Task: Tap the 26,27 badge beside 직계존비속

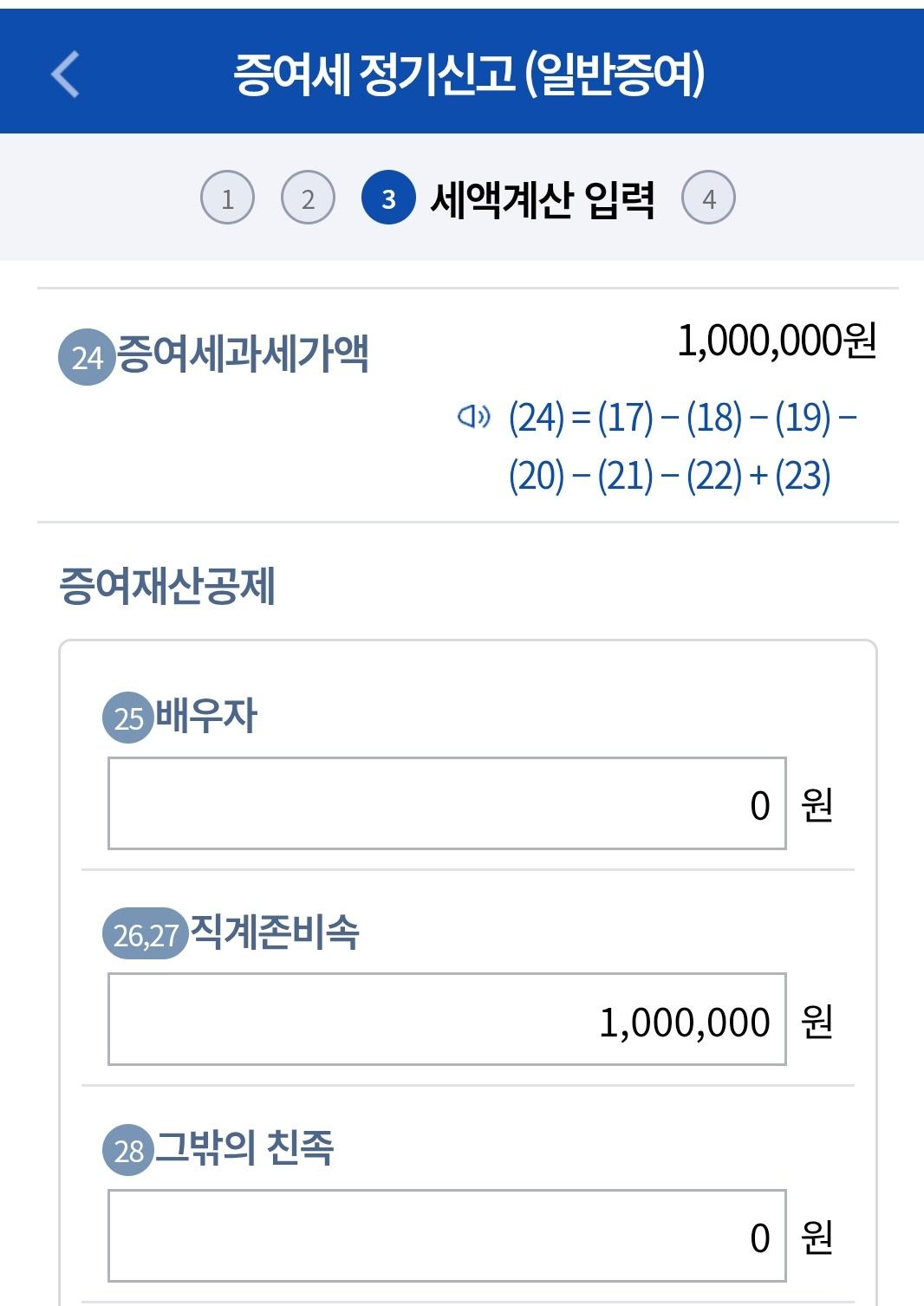Action: (145, 934)
